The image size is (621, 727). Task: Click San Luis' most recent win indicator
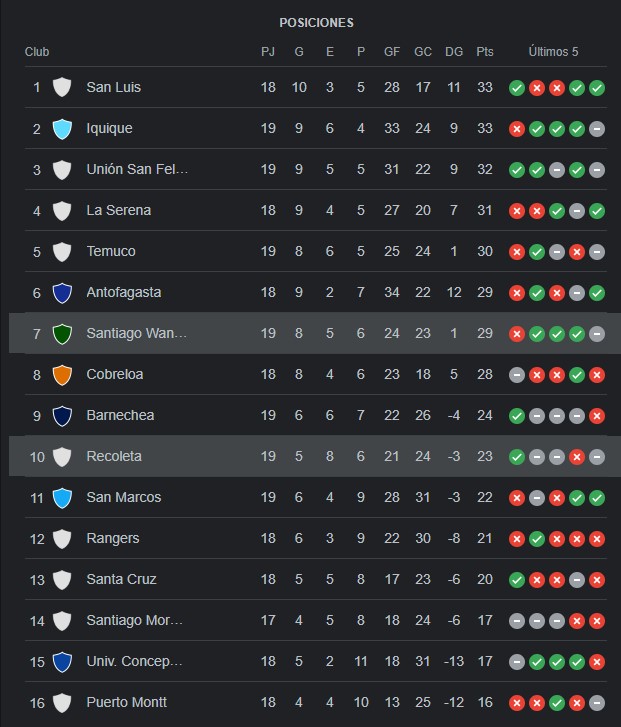[x=597, y=88]
